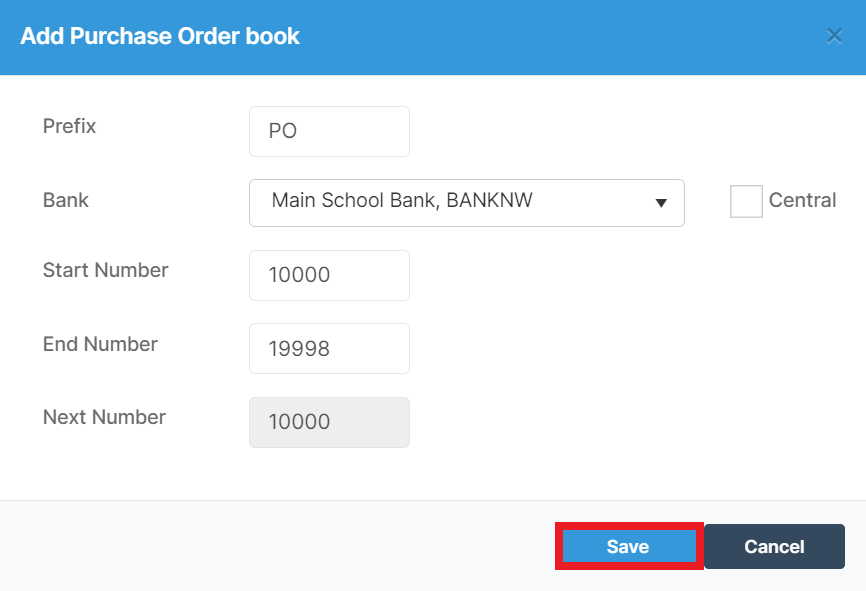The width and height of the screenshot is (866, 591).
Task: Save the purchase order book
Action: 629,546
